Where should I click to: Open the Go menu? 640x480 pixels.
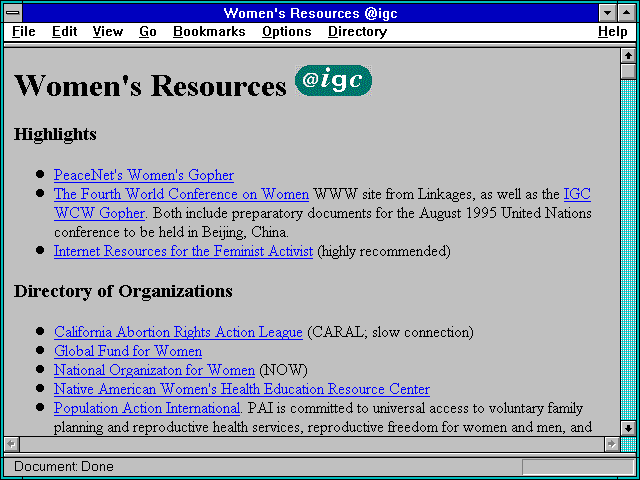click(147, 32)
